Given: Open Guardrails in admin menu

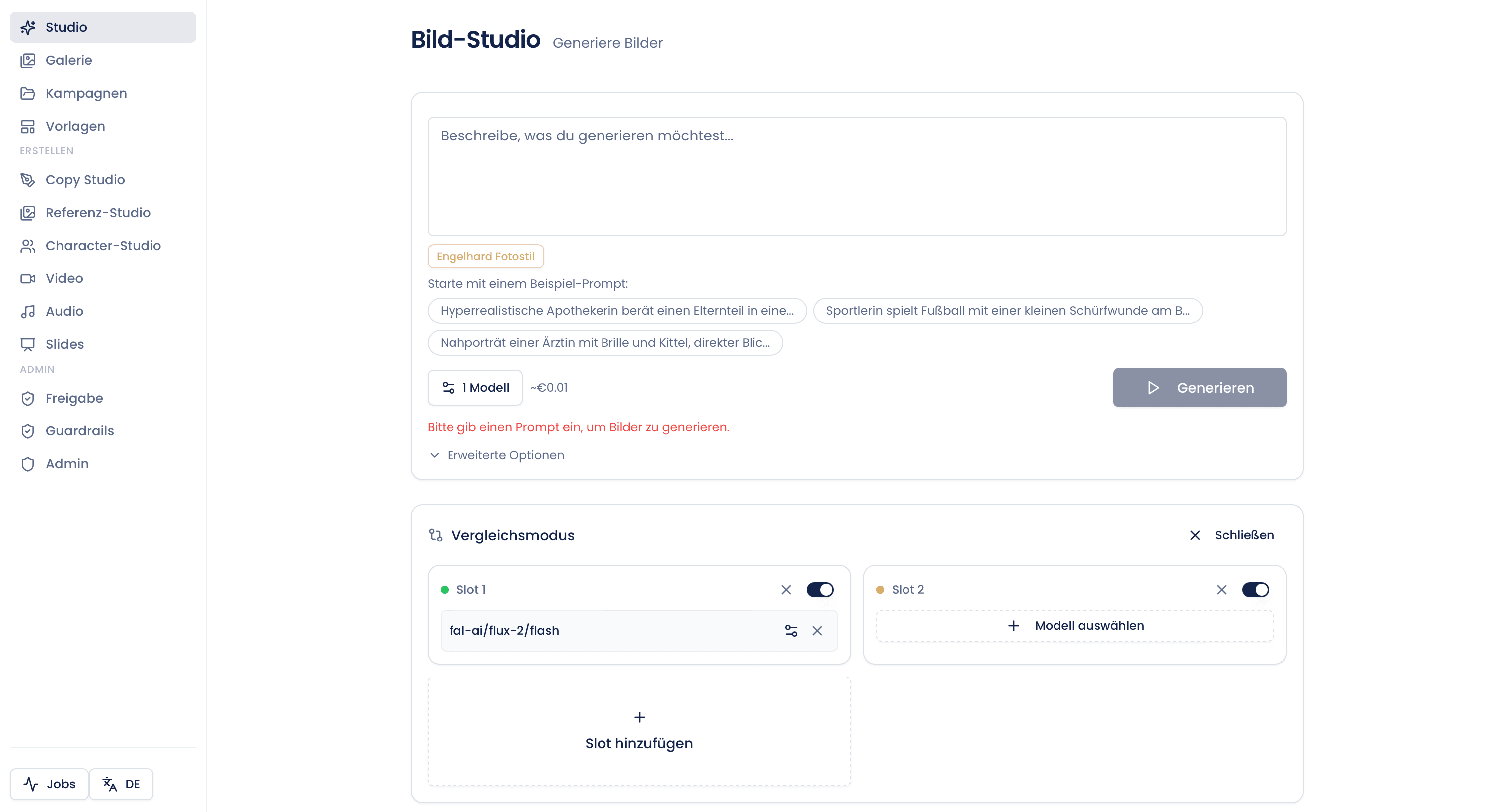Looking at the screenshot, I should [103, 431].
